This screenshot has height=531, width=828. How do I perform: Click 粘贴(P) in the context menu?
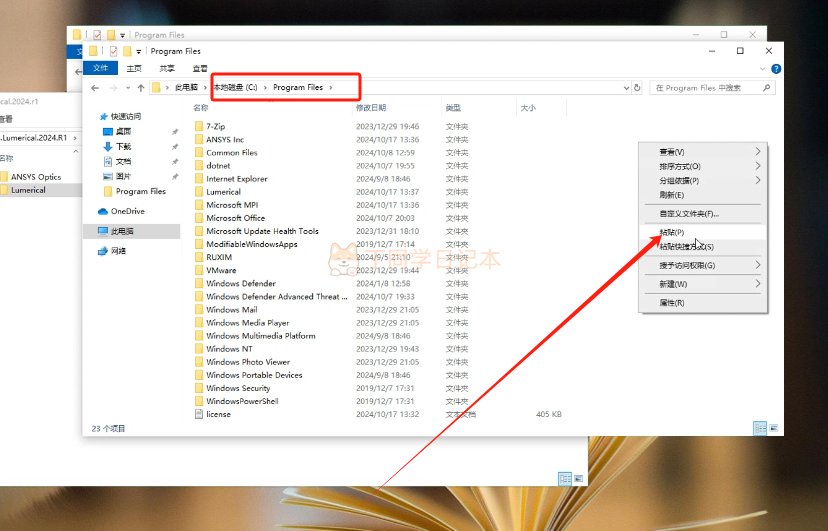click(672, 232)
